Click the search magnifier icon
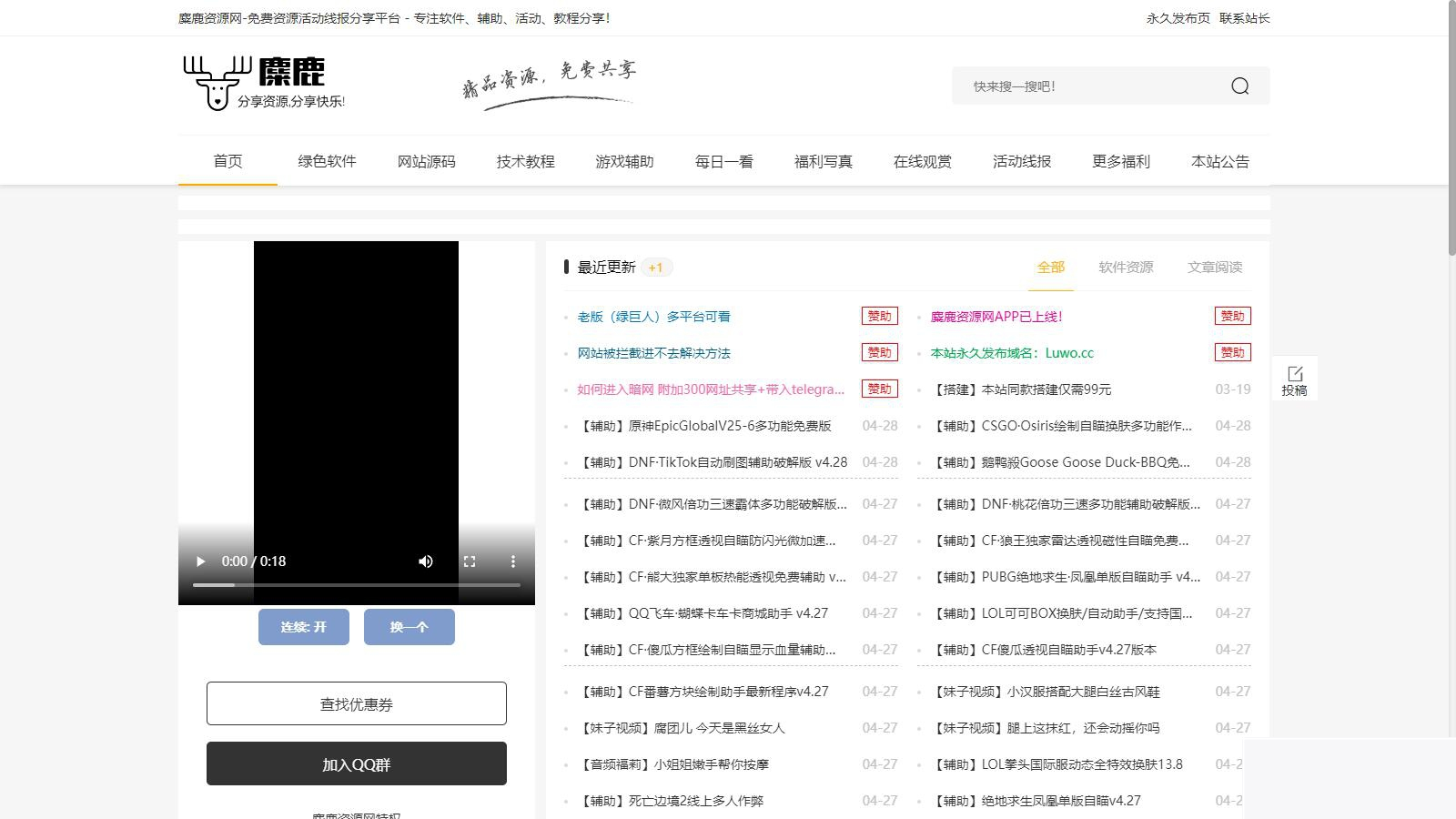 tap(1239, 86)
